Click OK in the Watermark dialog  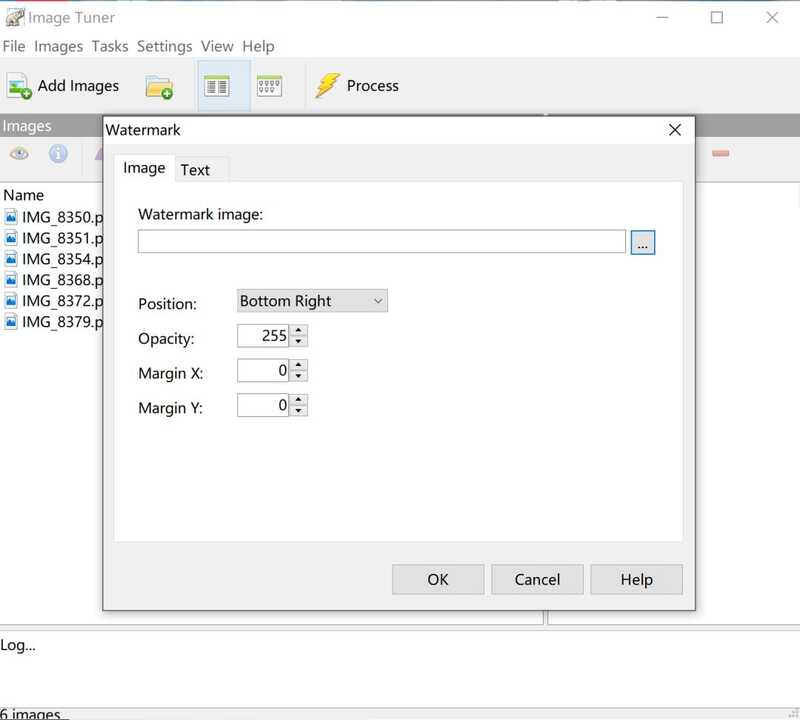click(438, 579)
